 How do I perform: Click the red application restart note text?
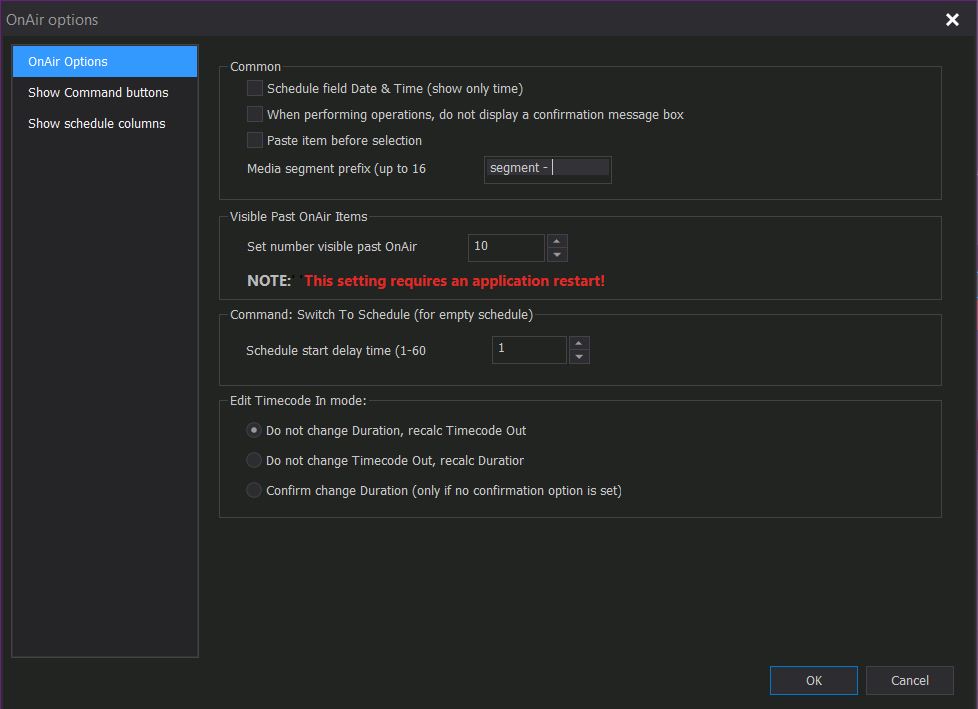[455, 281]
